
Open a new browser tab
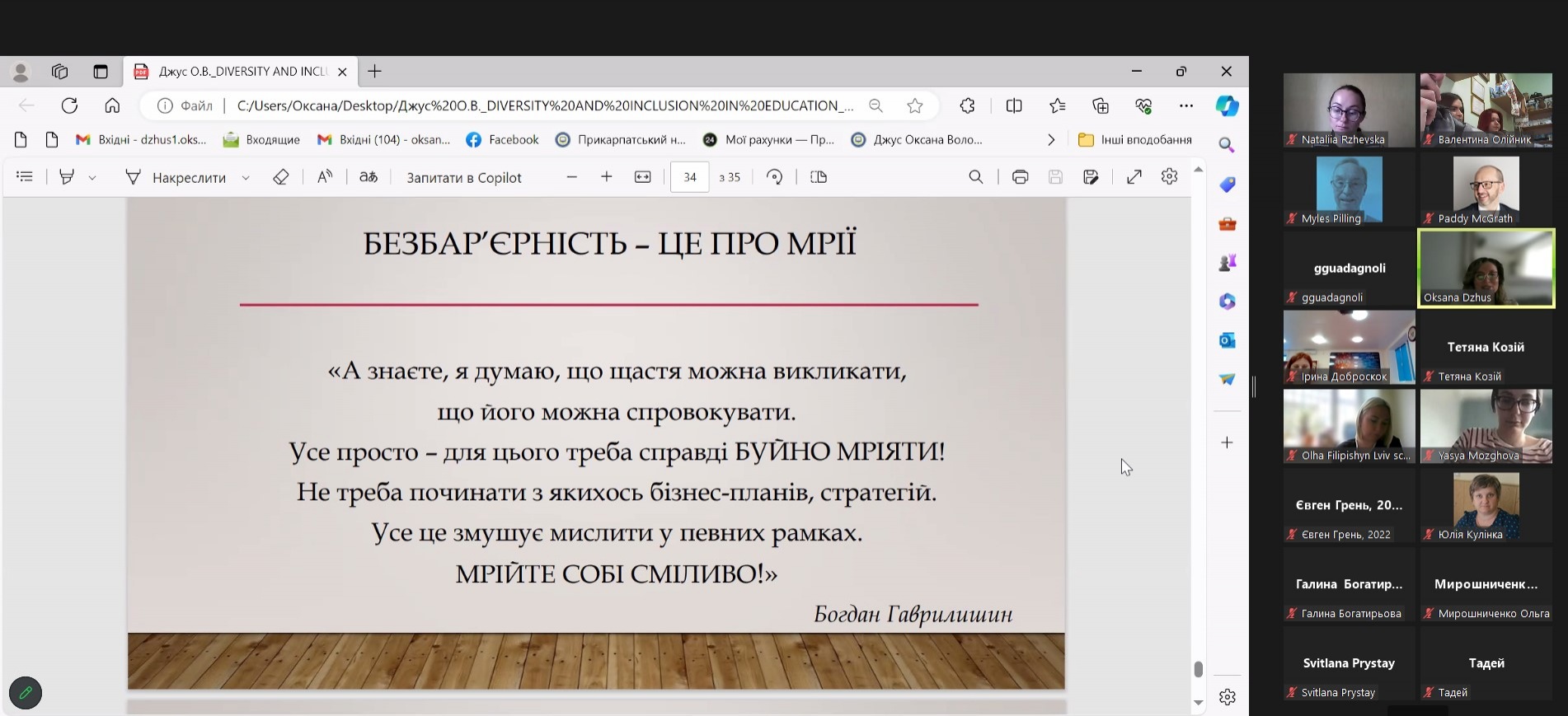pyautogui.click(x=374, y=72)
